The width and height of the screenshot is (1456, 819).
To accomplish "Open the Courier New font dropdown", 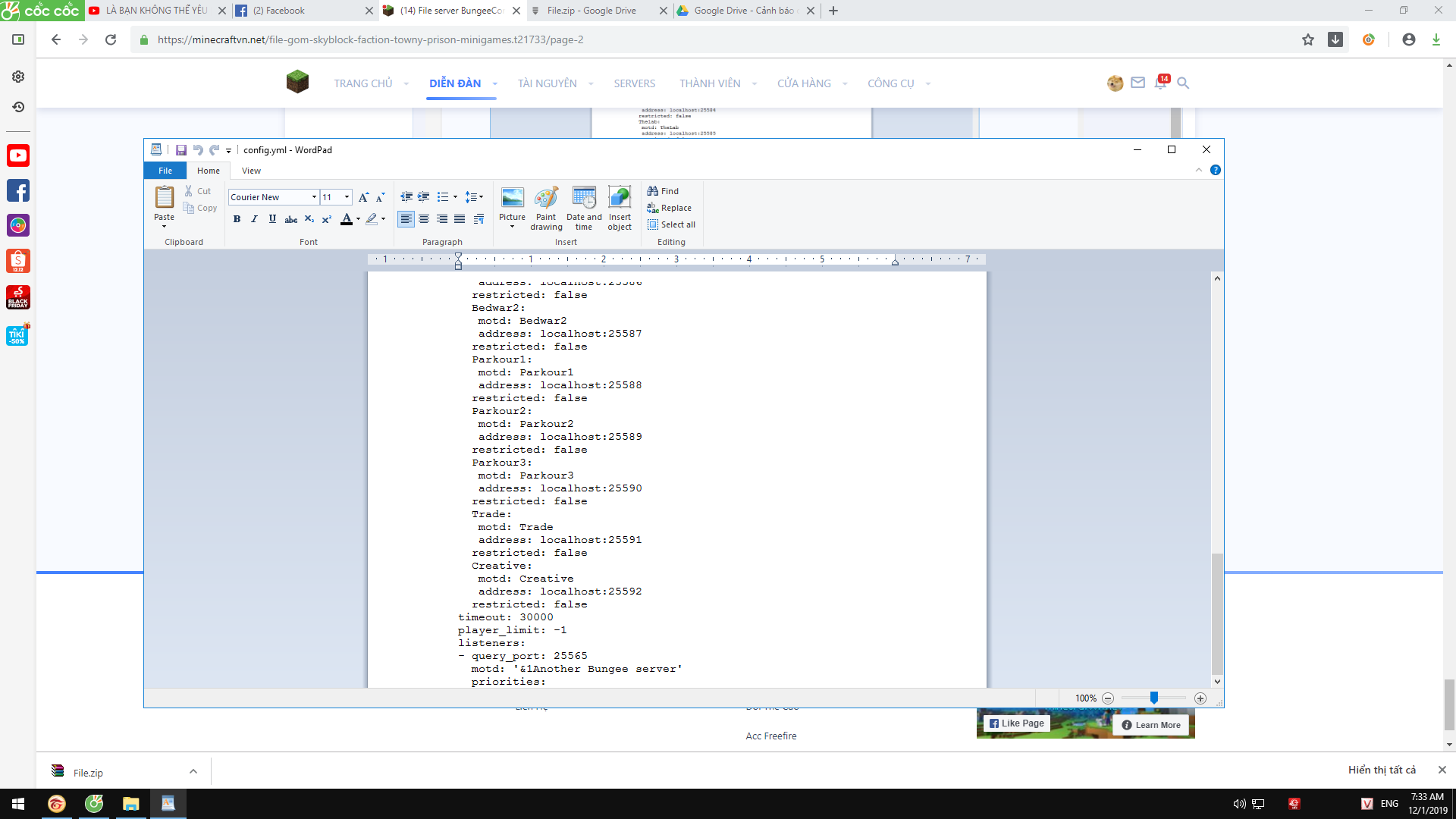I will (x=314, y=197).
